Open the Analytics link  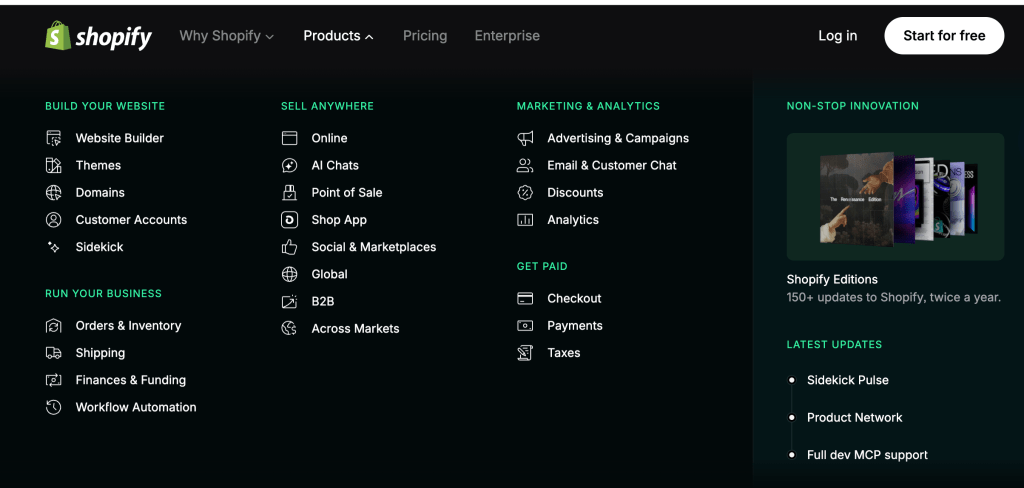click(573, 220)
